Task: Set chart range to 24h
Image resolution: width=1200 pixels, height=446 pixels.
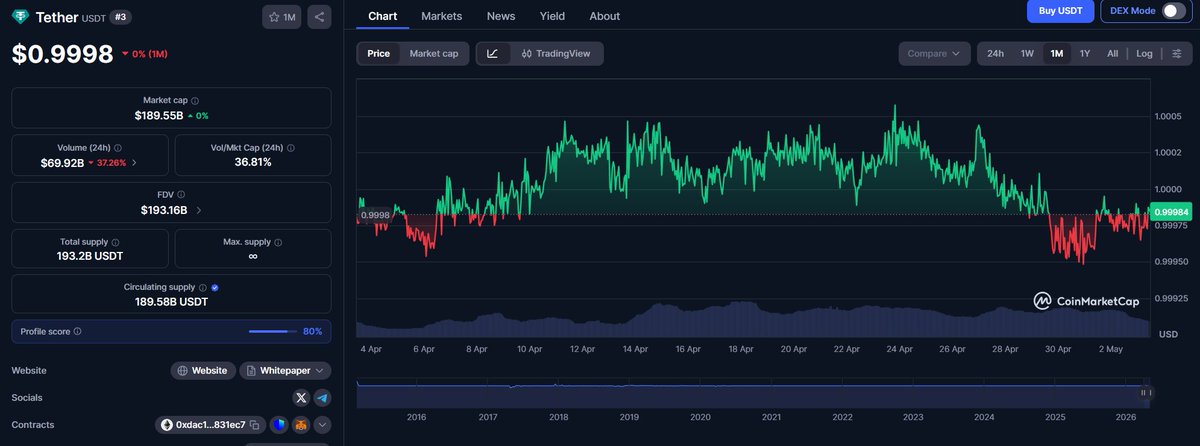Action: click(x=995, y=53)
